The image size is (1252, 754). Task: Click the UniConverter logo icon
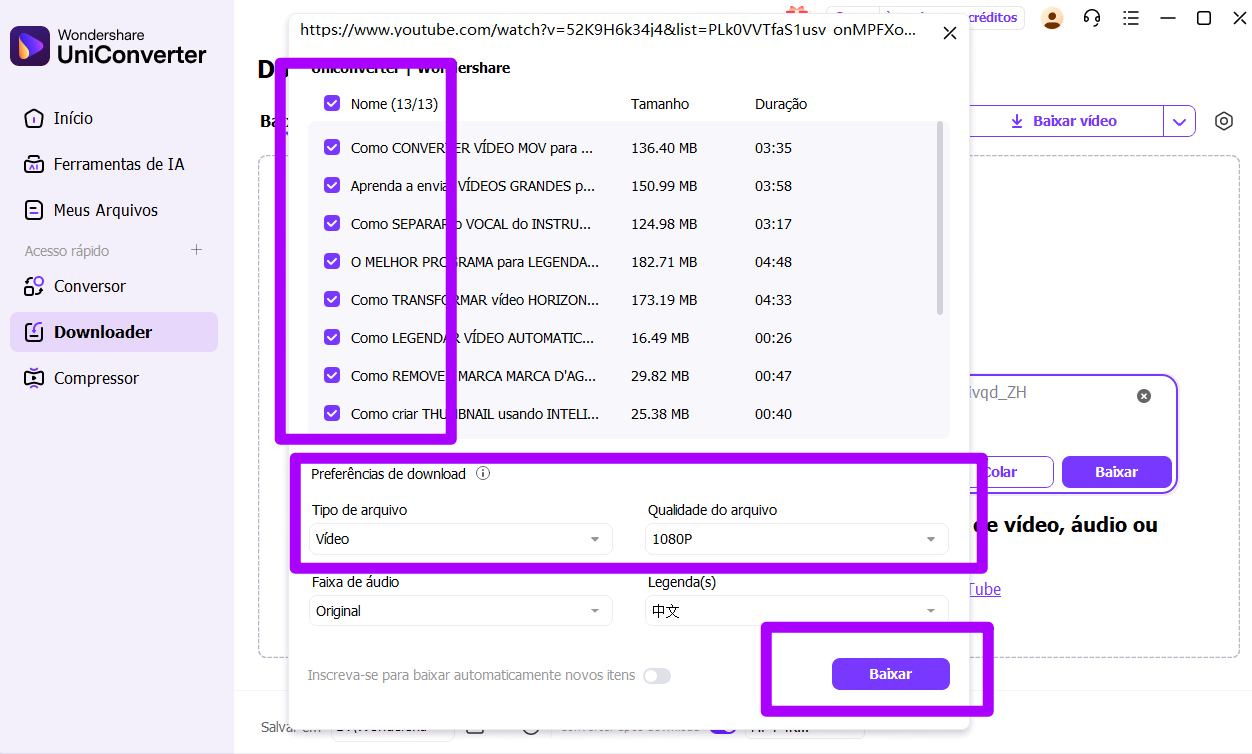[x=30, y=46]
